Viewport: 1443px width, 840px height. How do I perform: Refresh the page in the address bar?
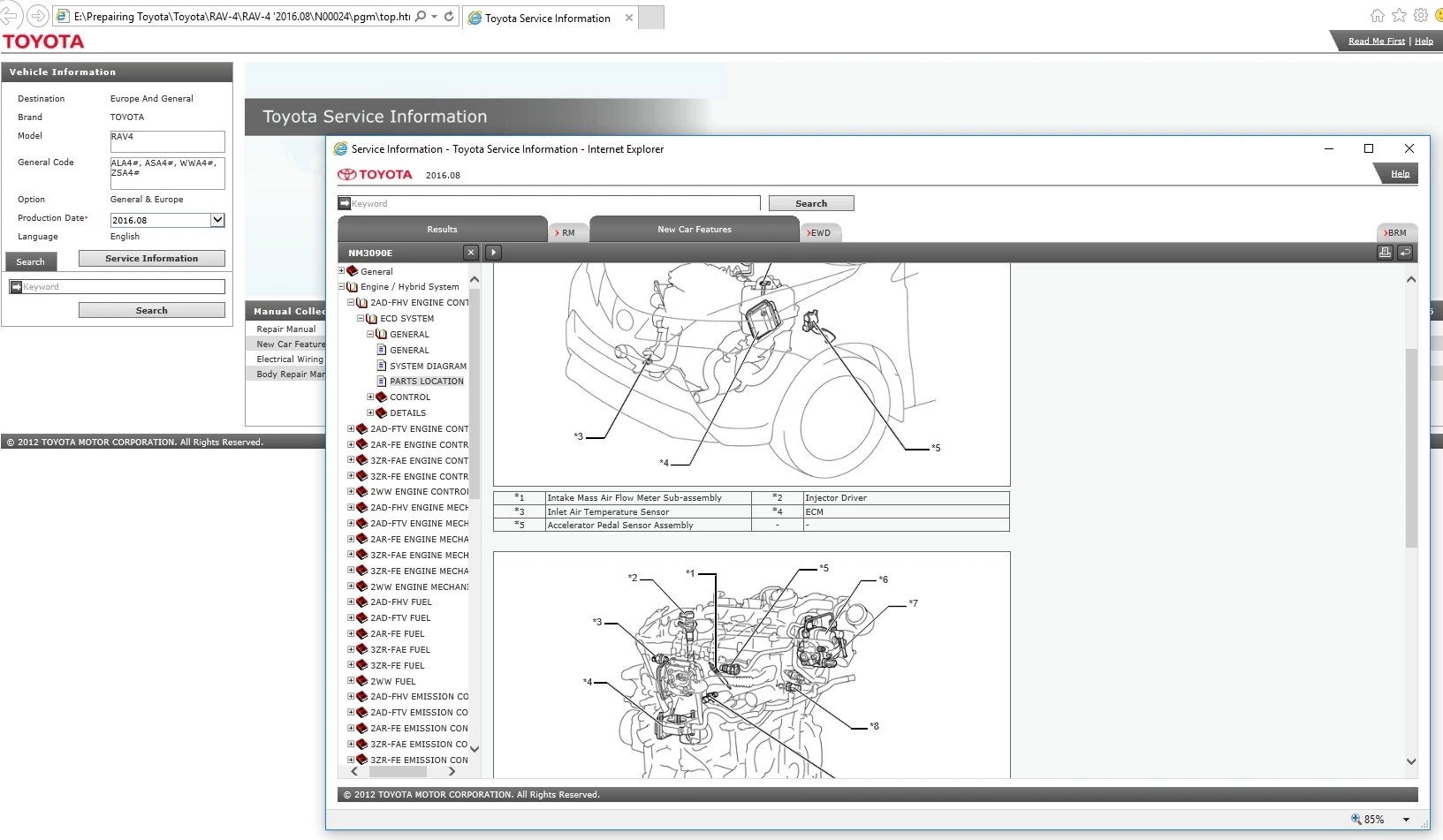[x=449, y=16]
